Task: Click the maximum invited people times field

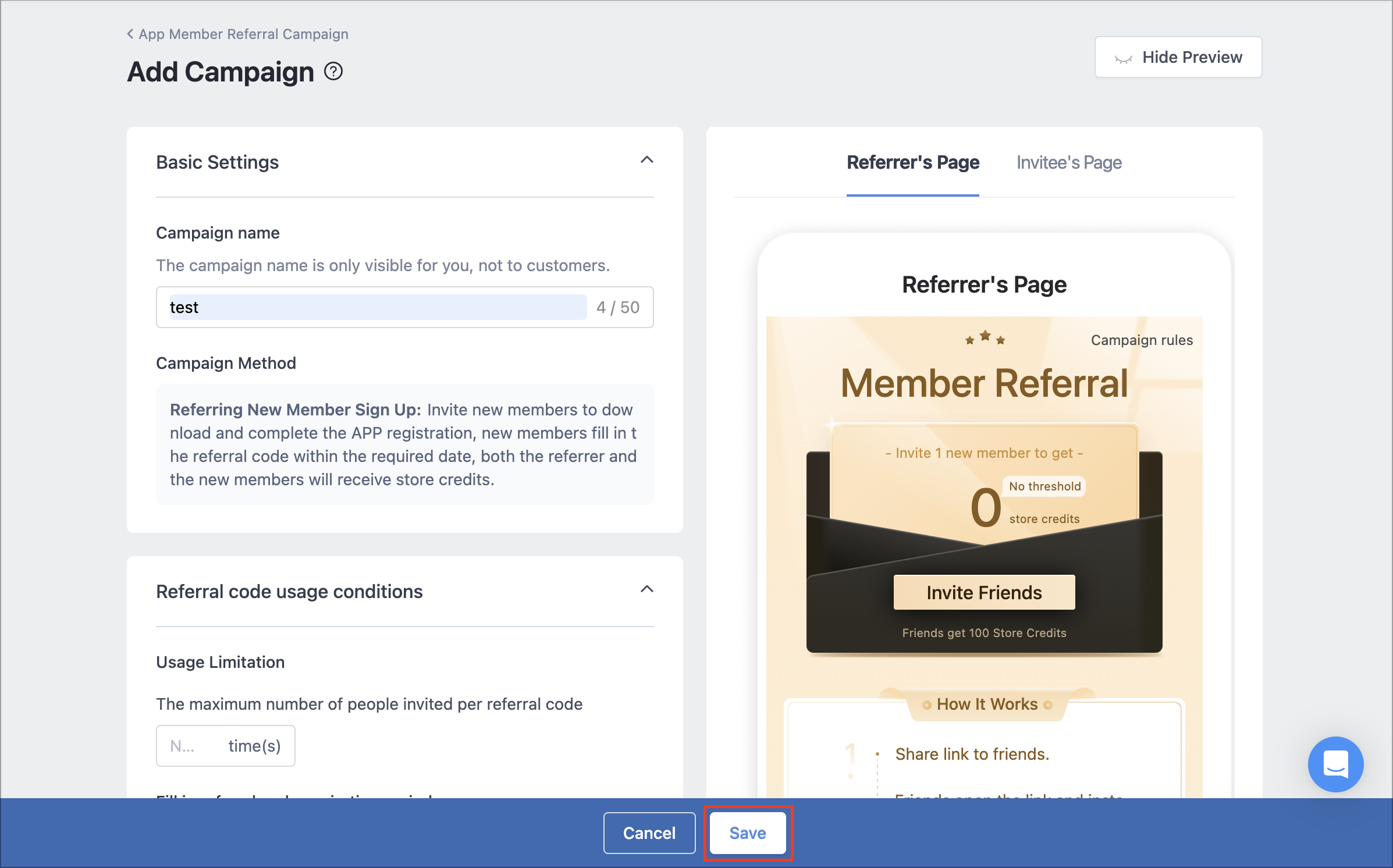Action: 225,746
